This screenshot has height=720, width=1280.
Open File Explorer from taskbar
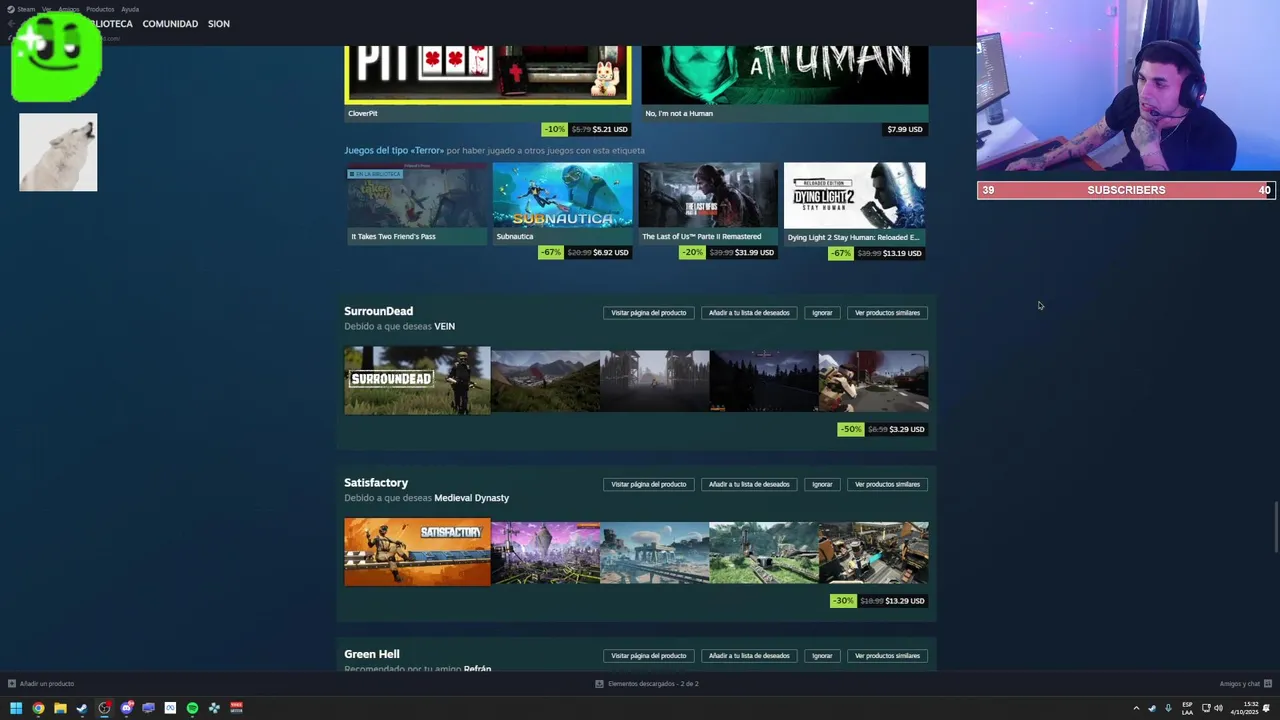coord(60,708)
